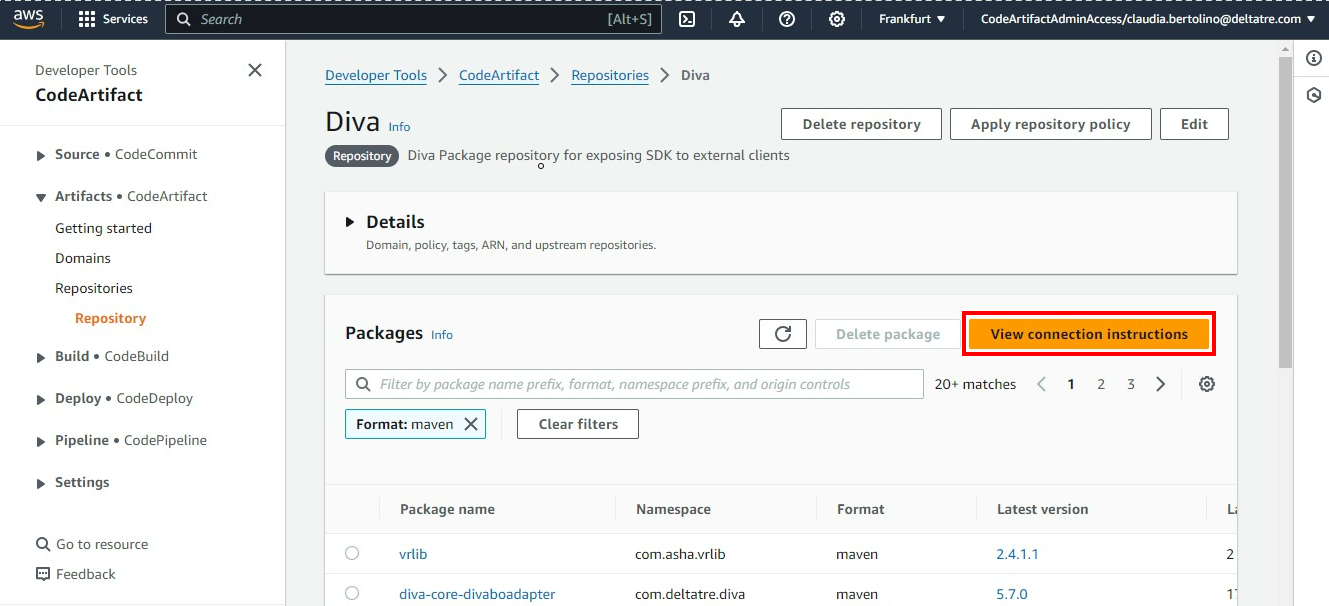Open the account menu dropdown
The width and height of the screenshot is (1329, 606).
1148,19
